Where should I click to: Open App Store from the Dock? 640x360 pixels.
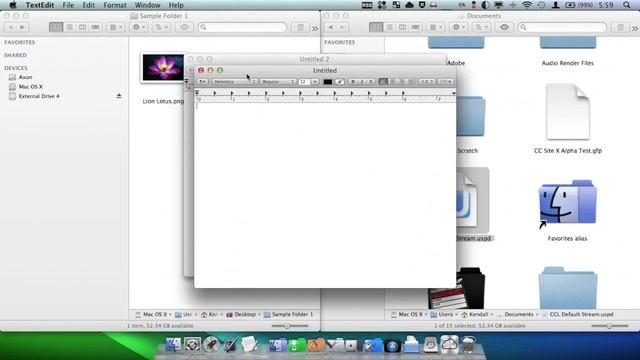tap(392, 346)
